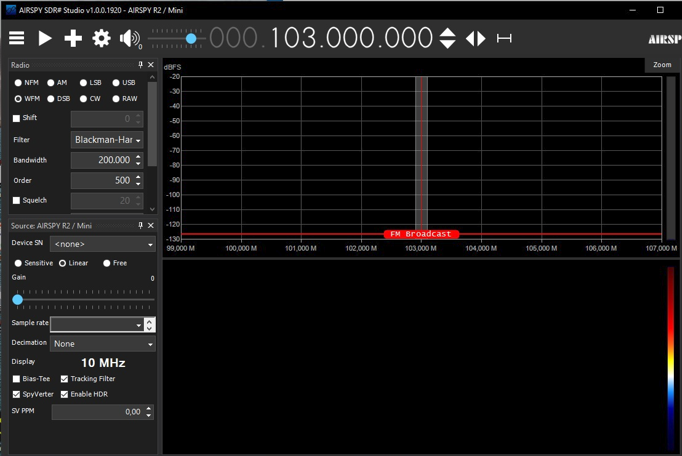Image resolution: width=682 pixels, height=456 pixels.
Task: Close the Source AIRSPY R2 panel
Action: point(150,225)
